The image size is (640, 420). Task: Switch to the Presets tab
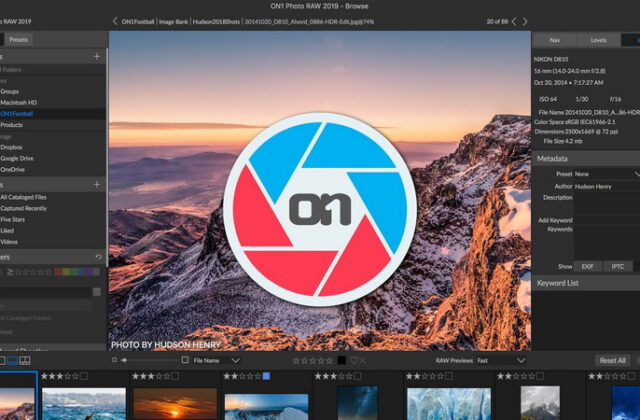tap(18, 40)
